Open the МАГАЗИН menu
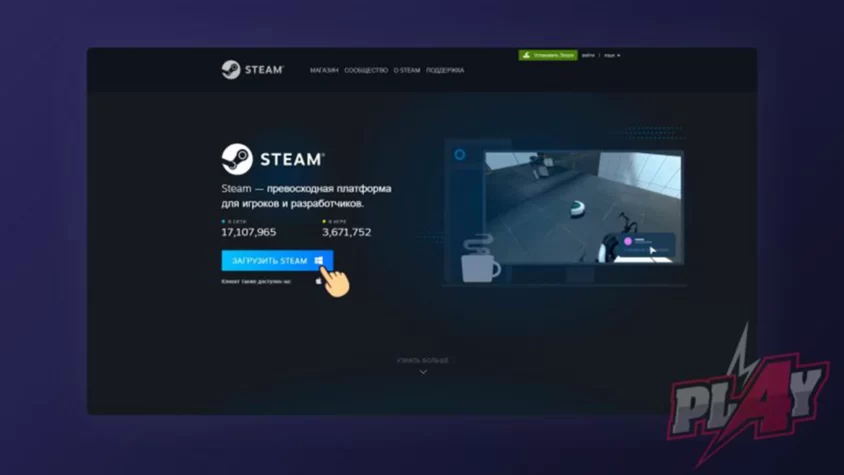The width and height of the screenshot is (844, 475). 324,71
